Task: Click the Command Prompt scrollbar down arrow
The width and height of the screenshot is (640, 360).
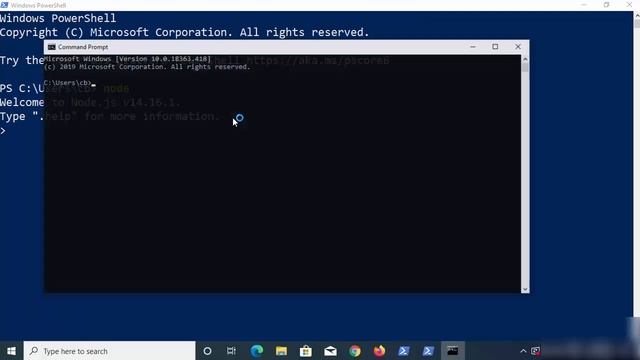Action: (x=525, y=289)
